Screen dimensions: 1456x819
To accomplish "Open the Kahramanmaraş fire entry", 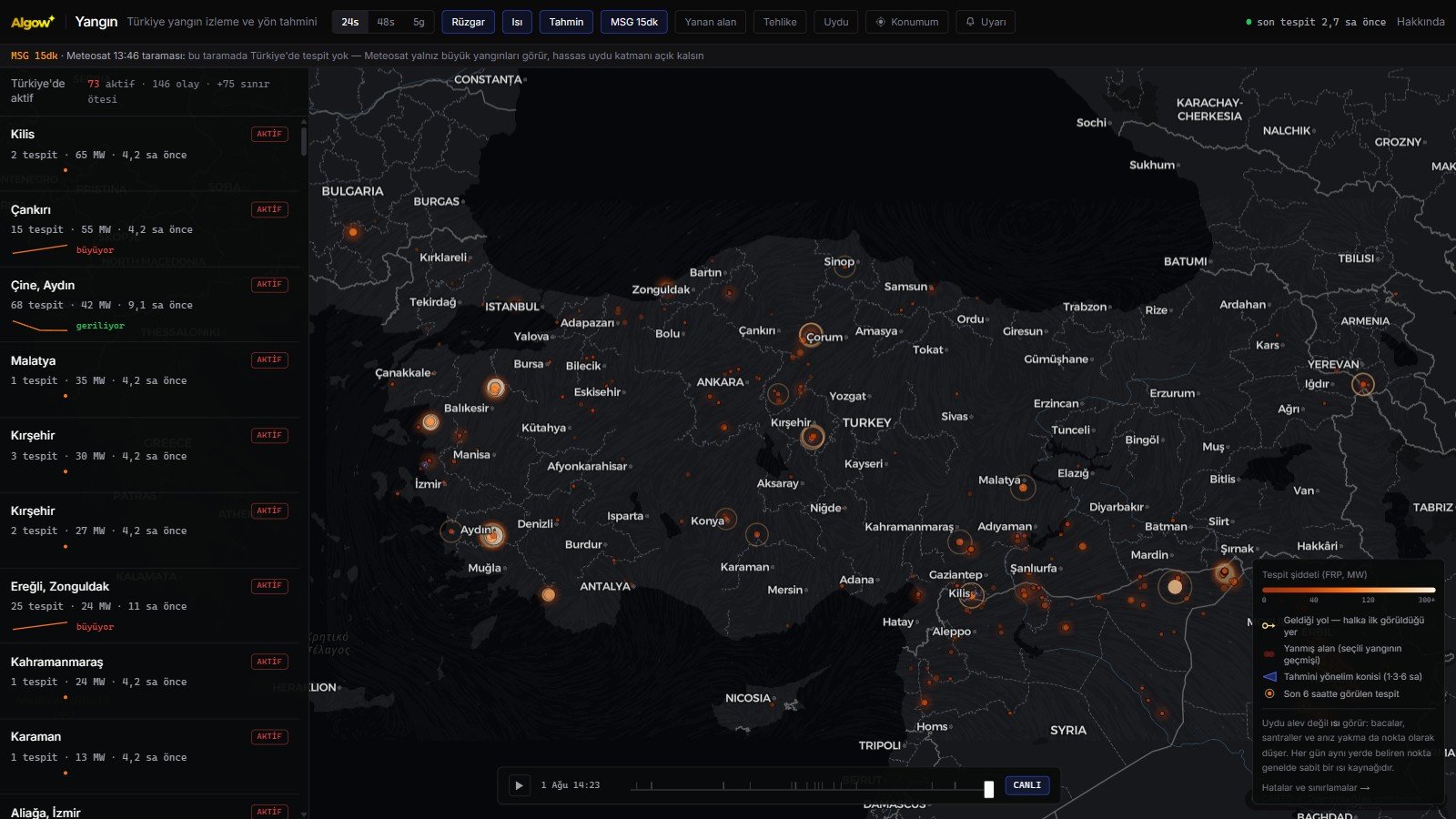I will [x=149, y=682].
